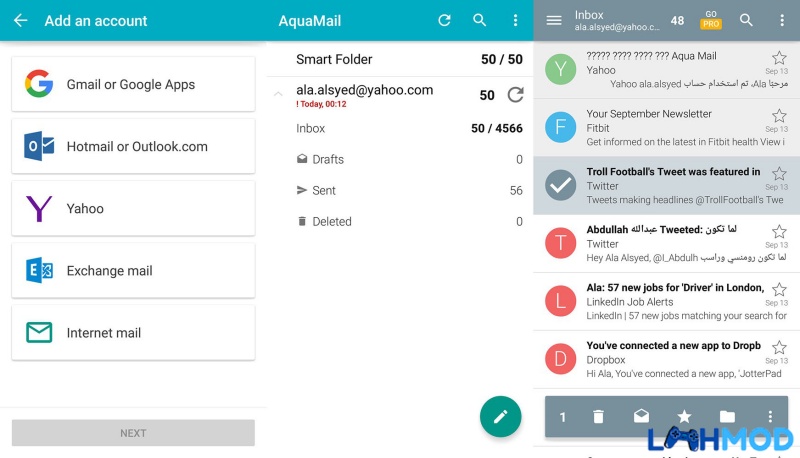The image size is (800, 458).
Task: Tap the NEXT button
Action: [x=133, y=433]
